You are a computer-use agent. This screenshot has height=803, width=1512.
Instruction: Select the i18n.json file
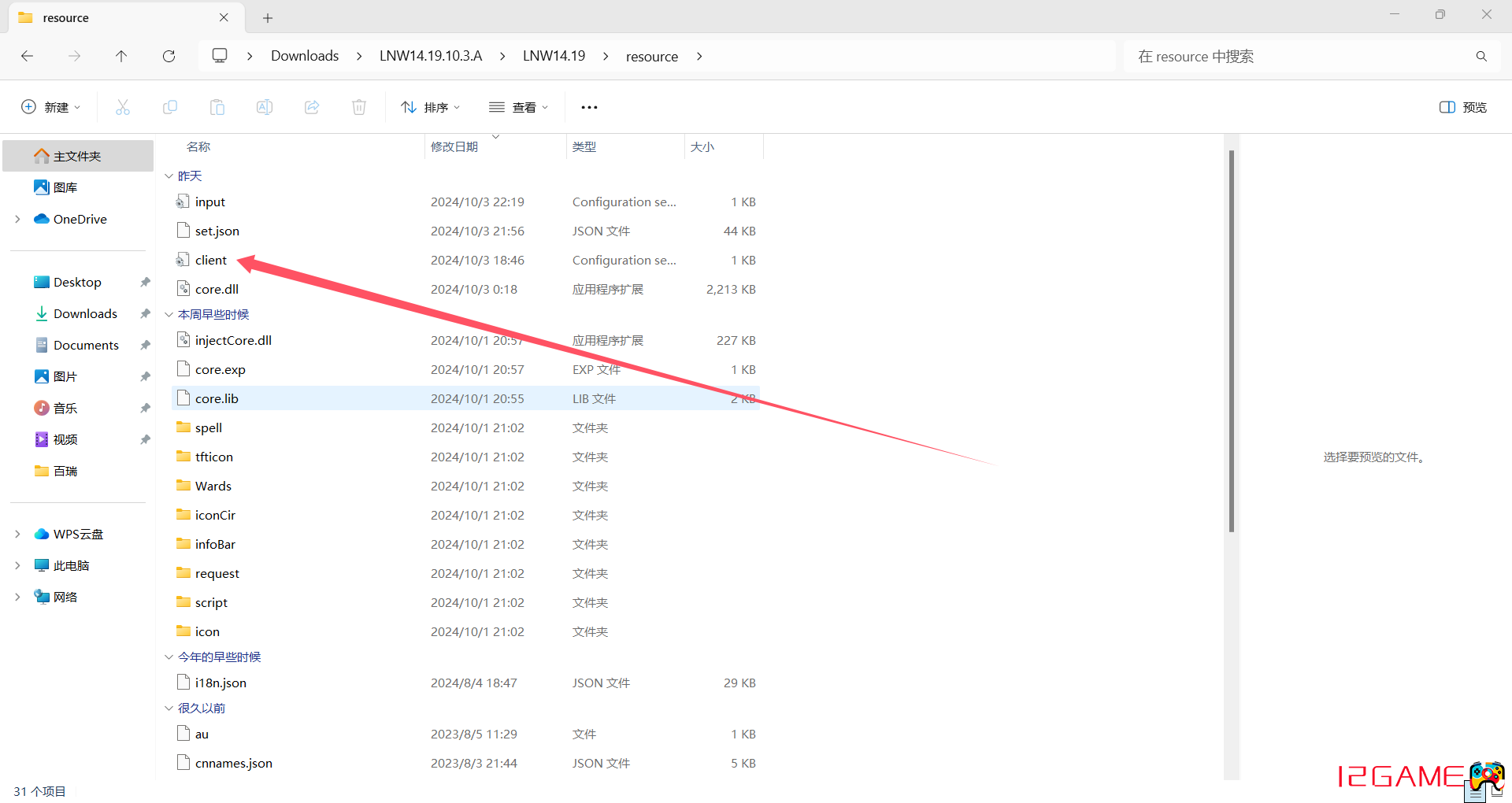click(x=465, y=683)
